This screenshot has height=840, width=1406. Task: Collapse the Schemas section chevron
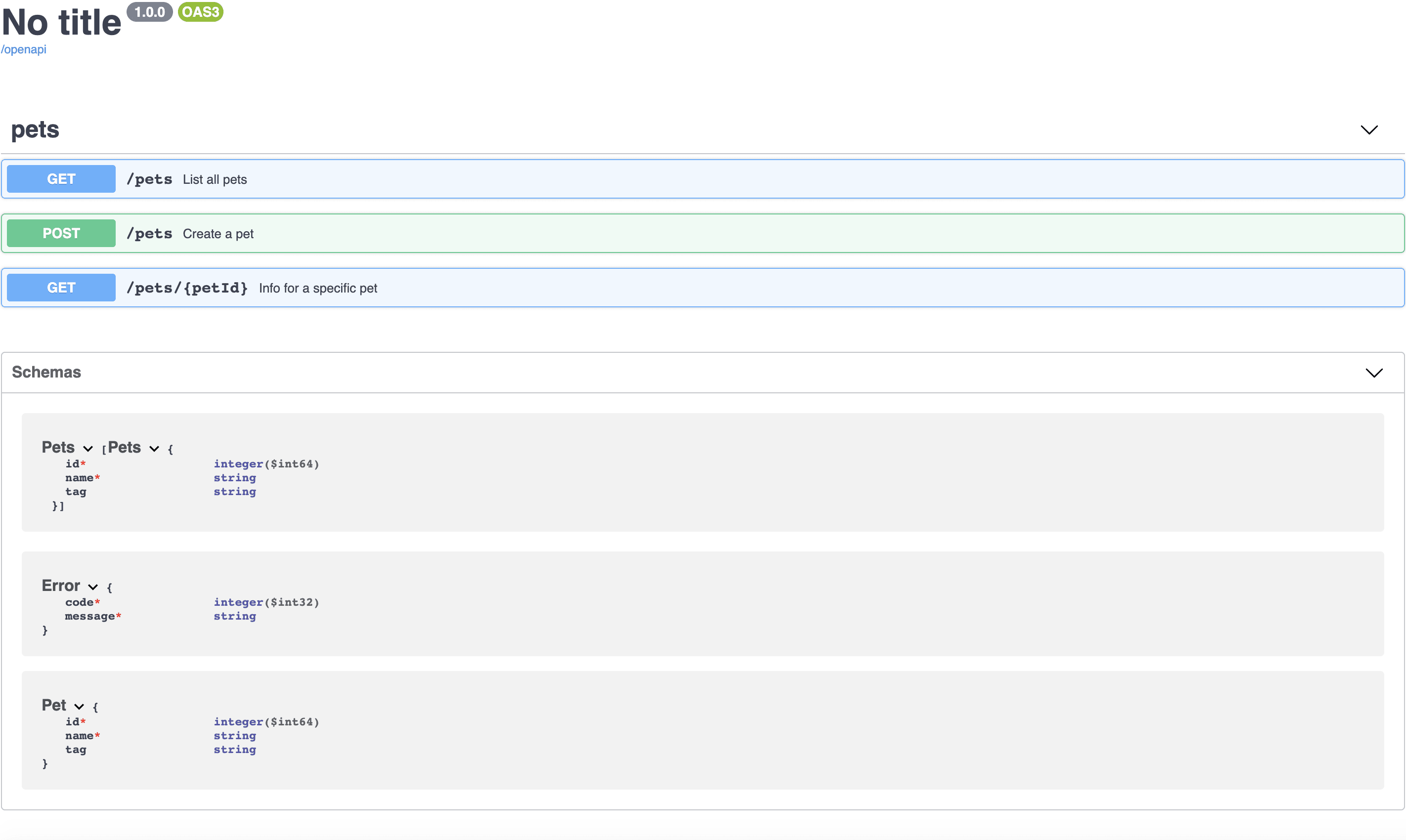pos(1374,373)
